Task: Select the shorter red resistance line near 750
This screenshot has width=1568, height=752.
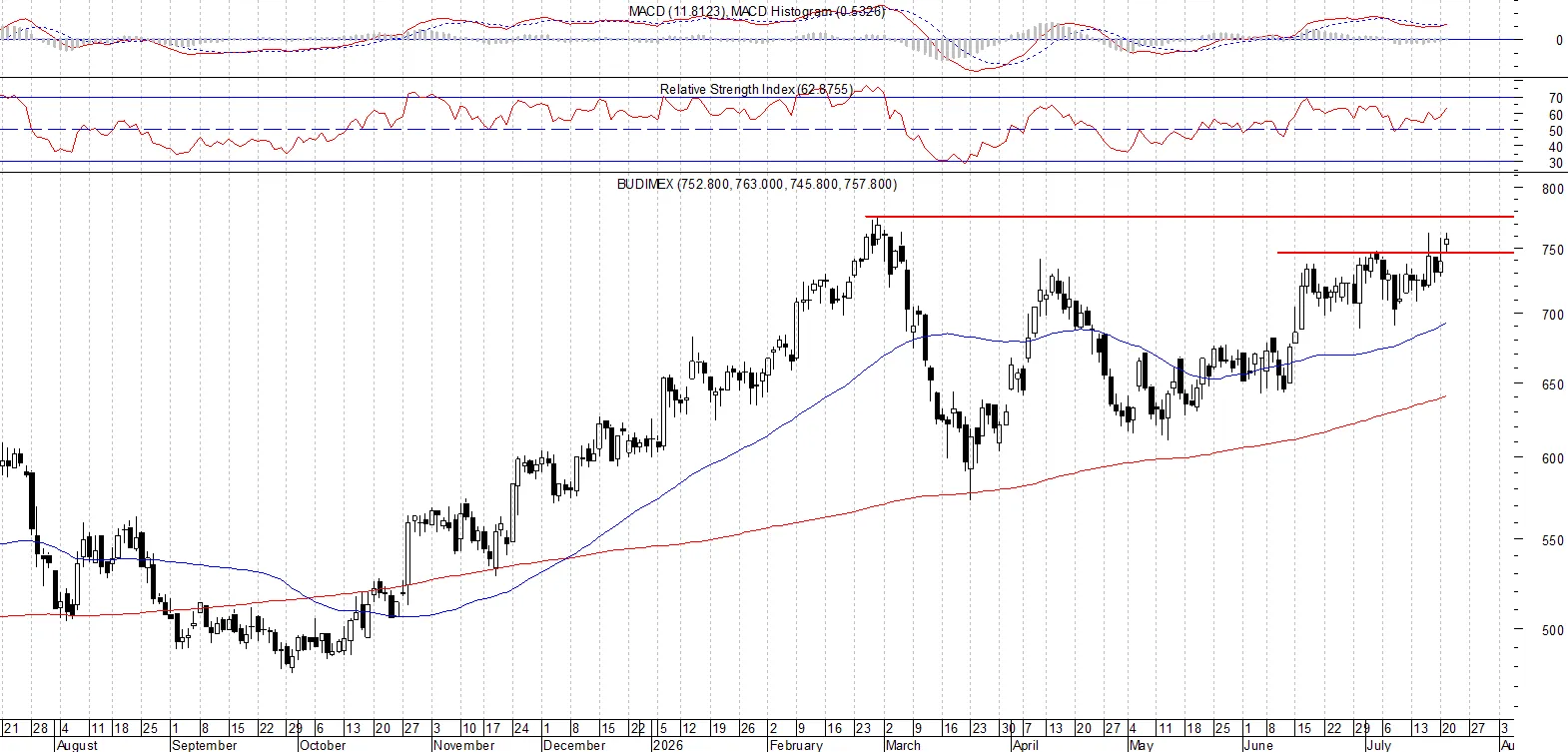Action: (1395, 253)
